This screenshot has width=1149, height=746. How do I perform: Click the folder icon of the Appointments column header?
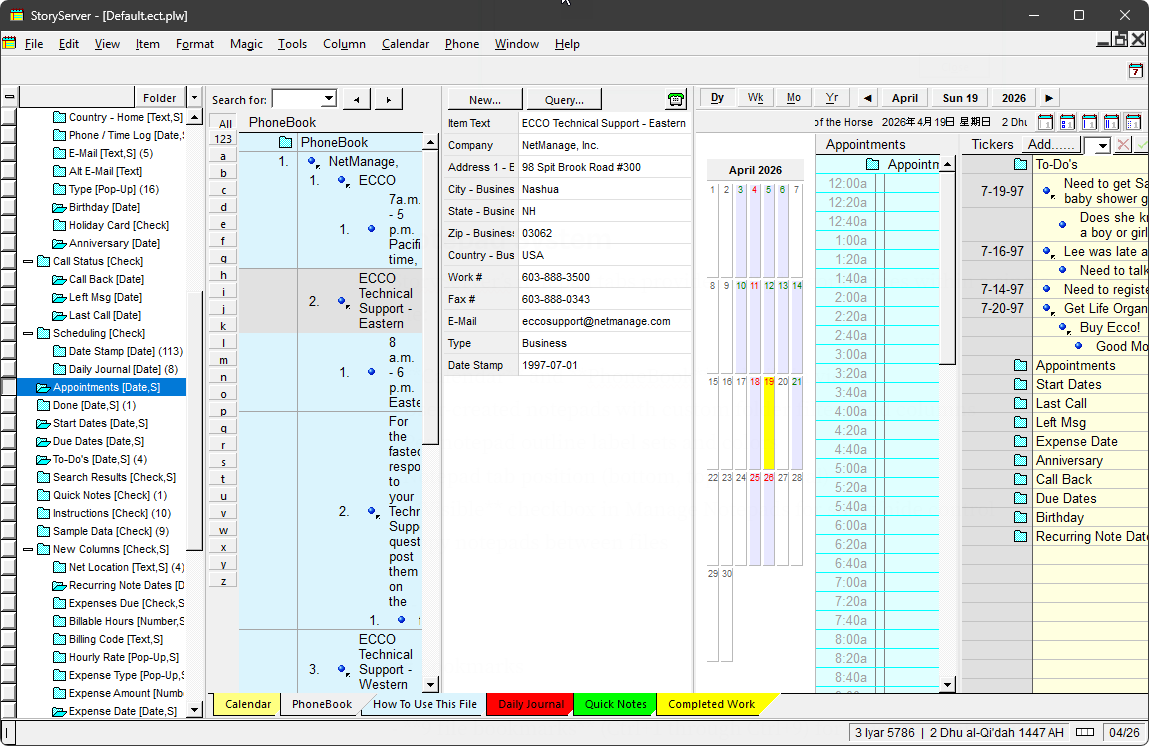tap(872, 164)
